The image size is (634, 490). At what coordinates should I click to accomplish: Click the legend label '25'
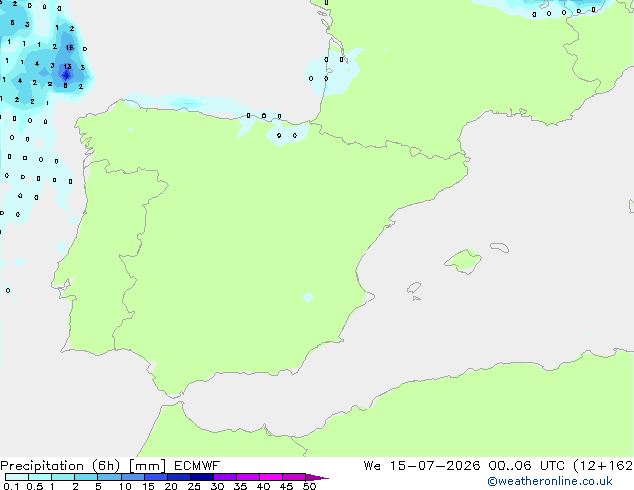point(194,486)
